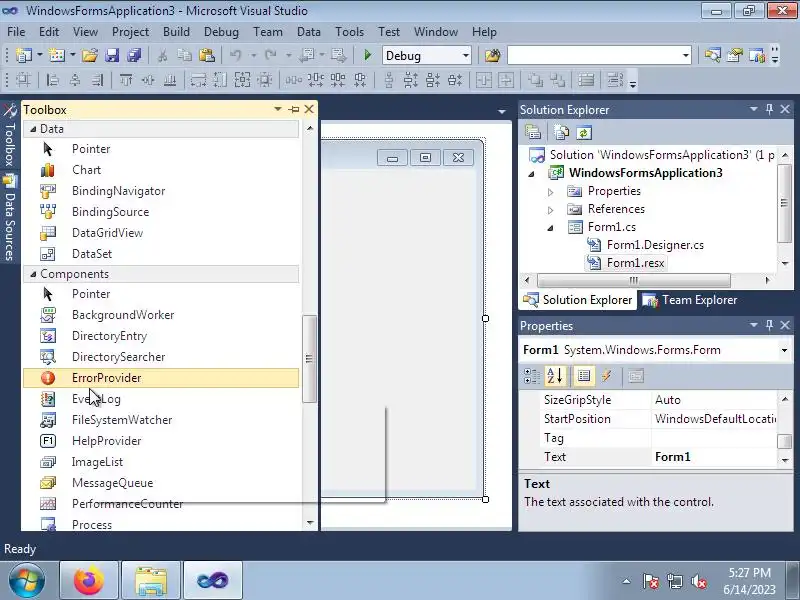Click the Solution Explorer horizontal scrollbar
Viewport: 800px width, 600px height.
634,280
